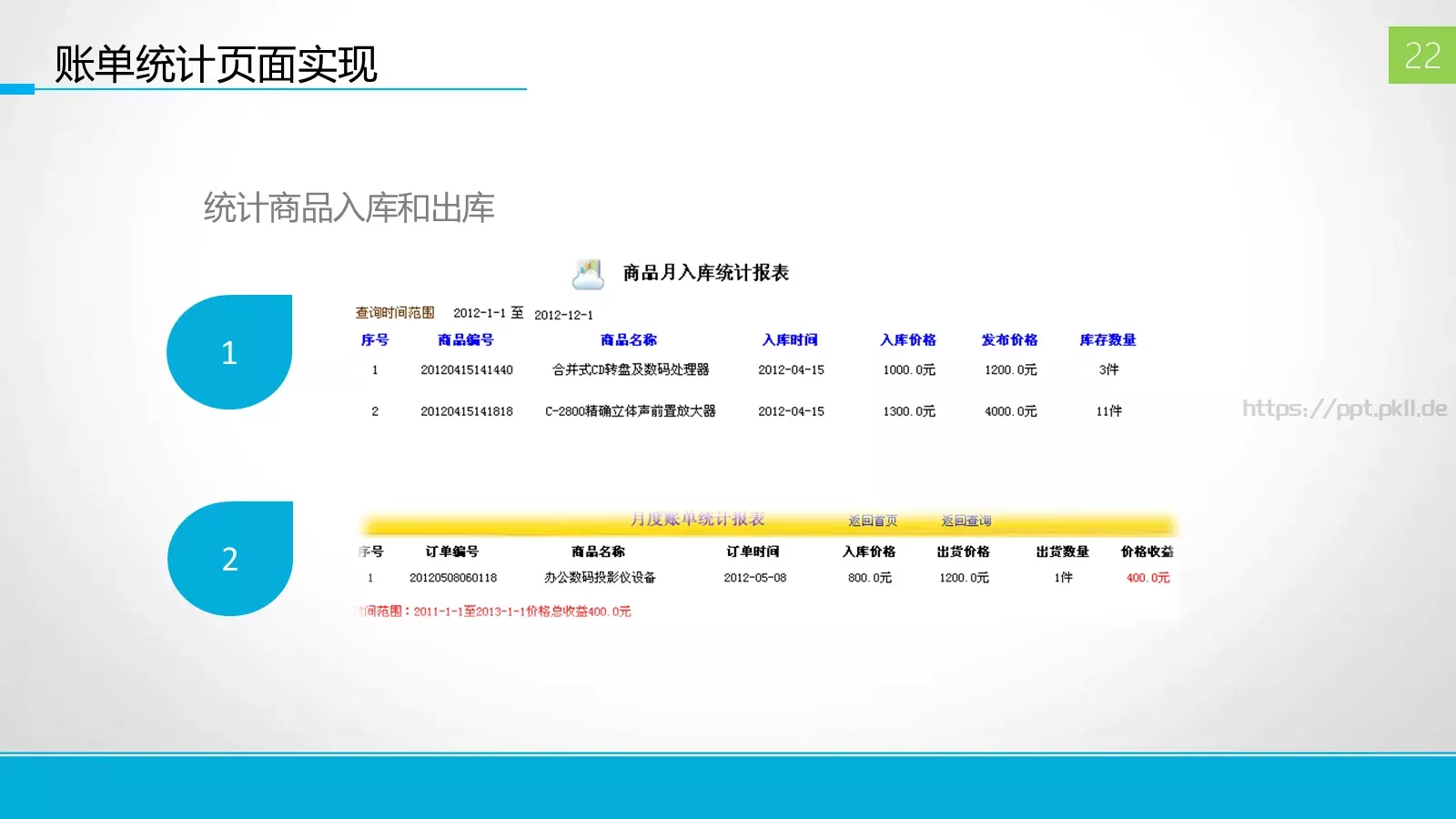Click product number 20120415141818

pyautogui.click(x=467, y=411)
